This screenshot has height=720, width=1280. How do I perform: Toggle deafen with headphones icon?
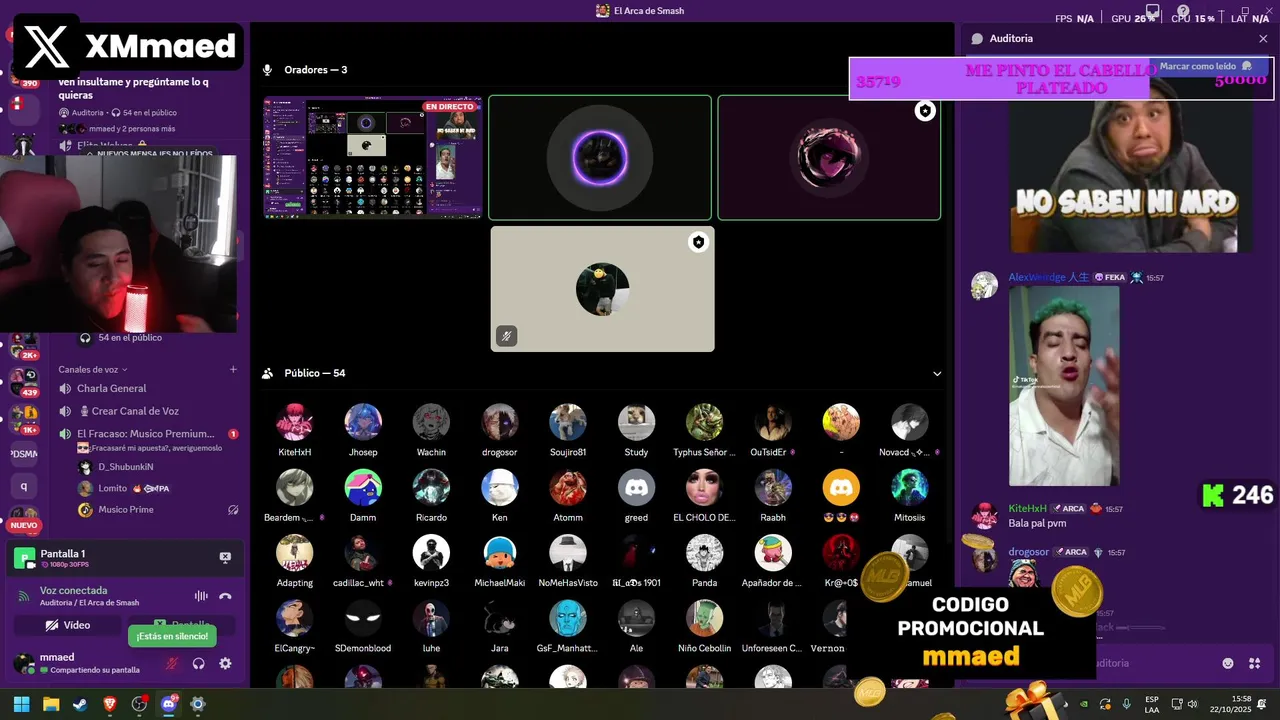pos(199,663)
